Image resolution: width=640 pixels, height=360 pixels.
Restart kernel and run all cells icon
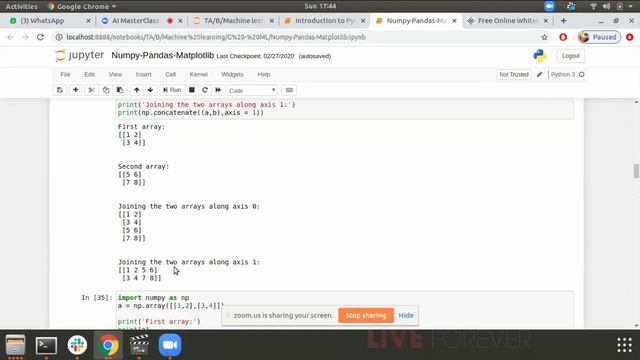coord(218,90)
